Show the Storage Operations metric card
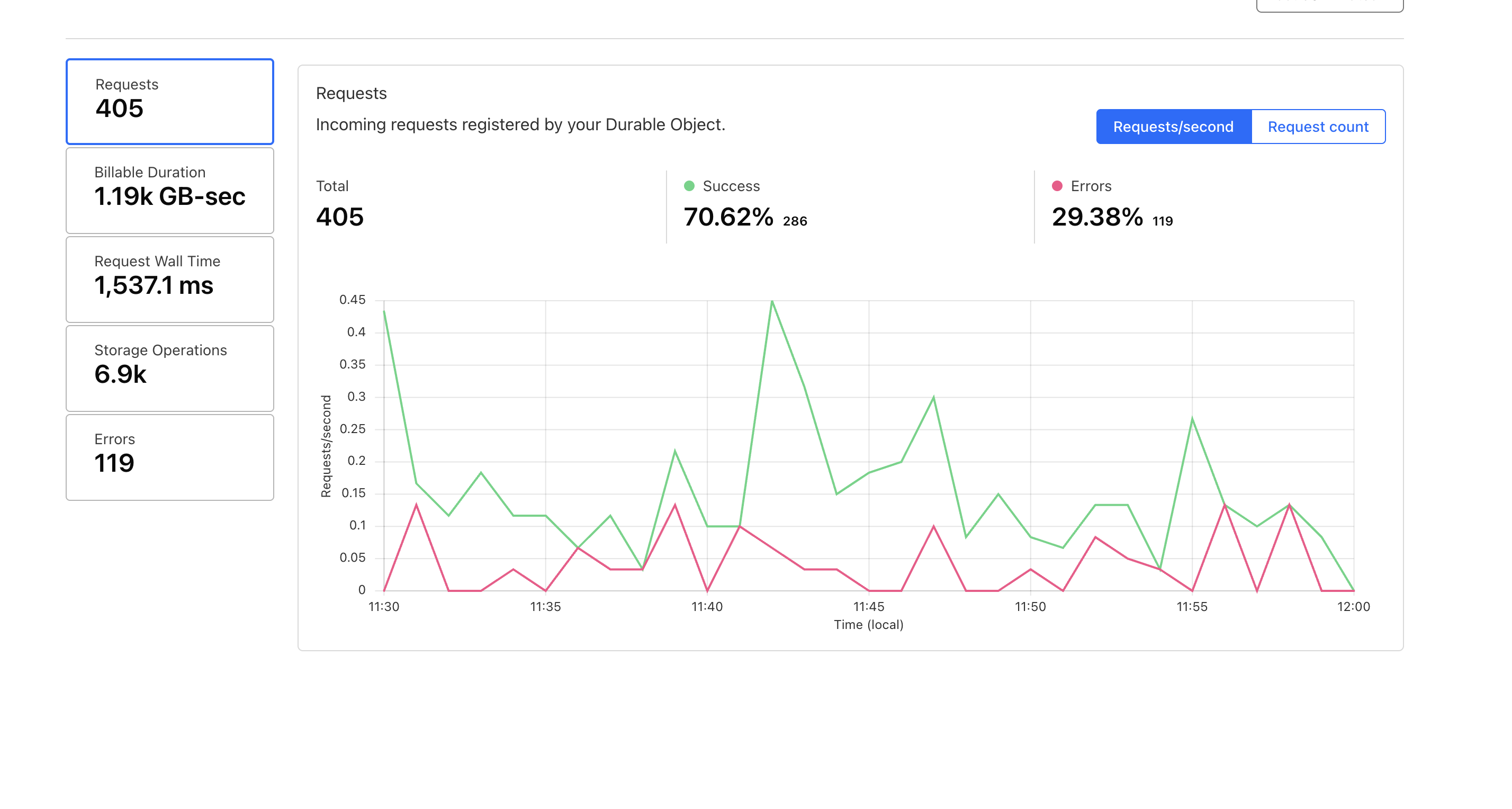This screenshot has width=1512, height=809. point(169,368)
